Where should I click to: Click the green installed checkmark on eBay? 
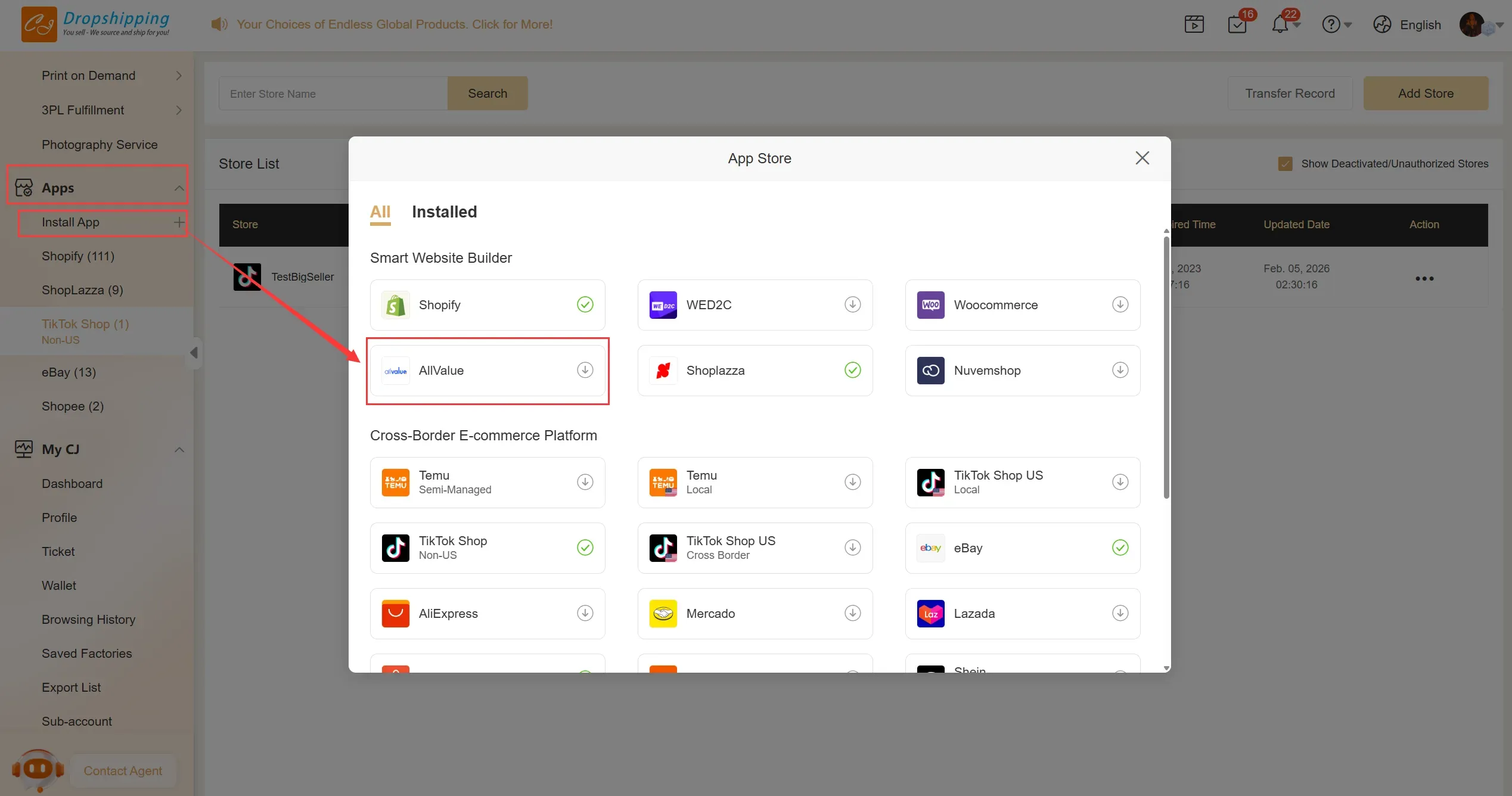click(1120, 548)
